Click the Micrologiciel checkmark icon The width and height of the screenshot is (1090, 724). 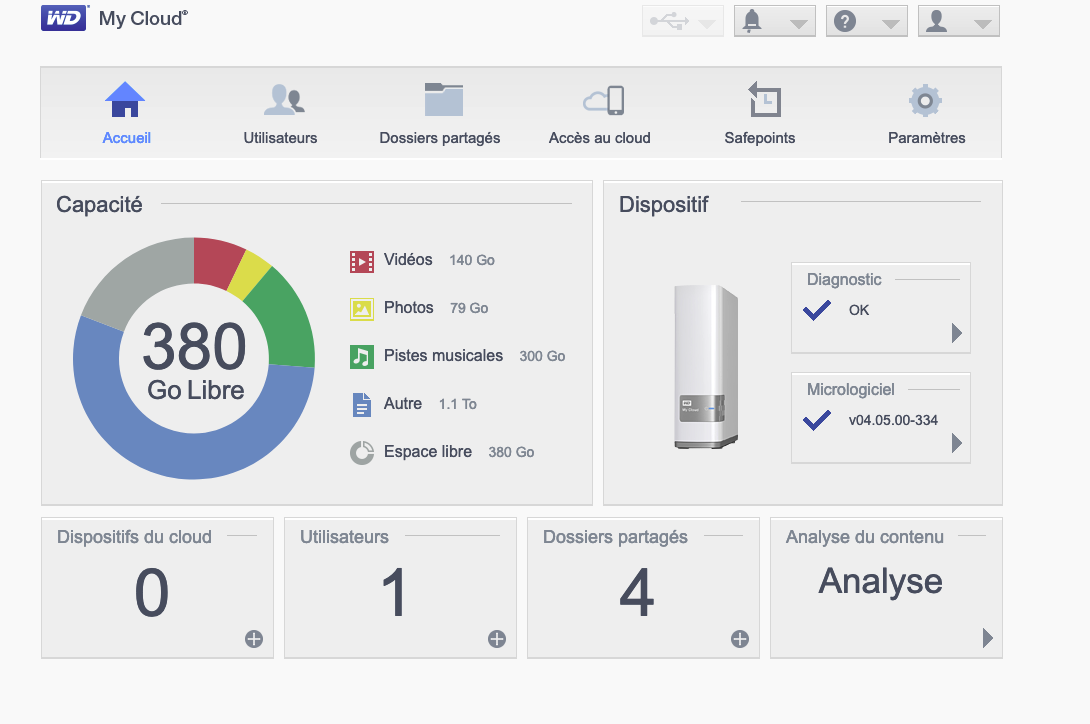817,420
